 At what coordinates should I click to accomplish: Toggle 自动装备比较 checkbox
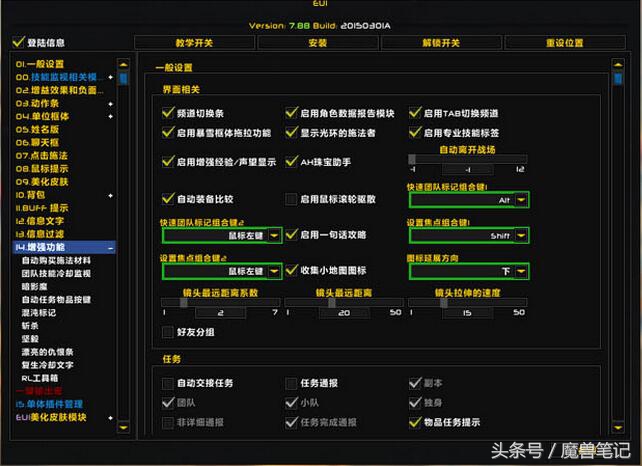(168, 199)
